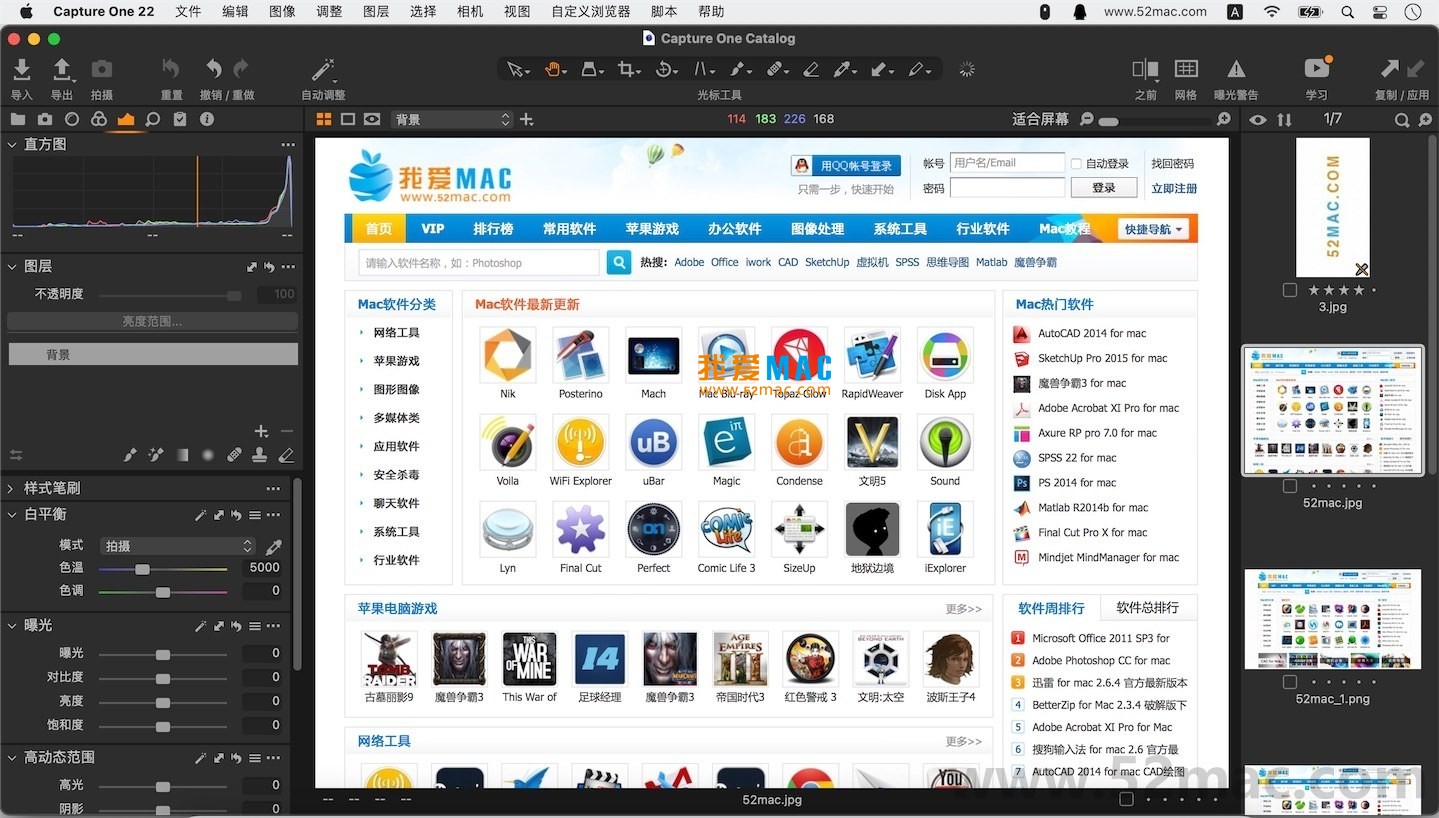Open the Library folder tool tab
The height and width of the screenshot is (818, 1439).
pyautogui.click(x=18, y=119)
